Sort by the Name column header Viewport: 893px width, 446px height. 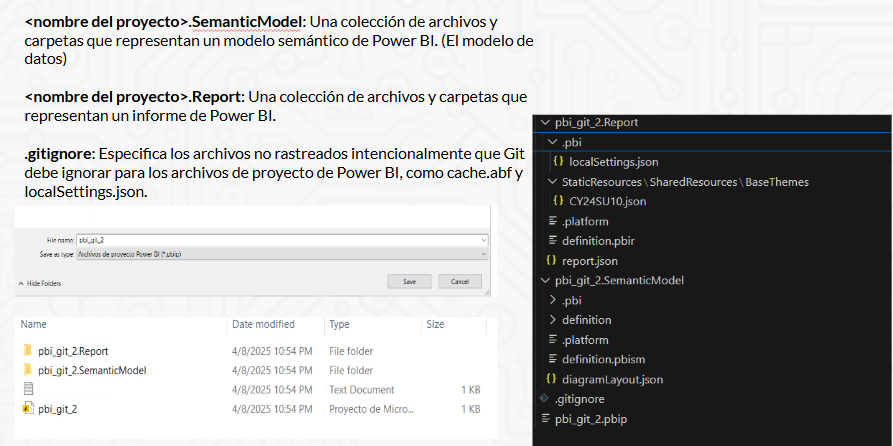click(x=34, y=325)
